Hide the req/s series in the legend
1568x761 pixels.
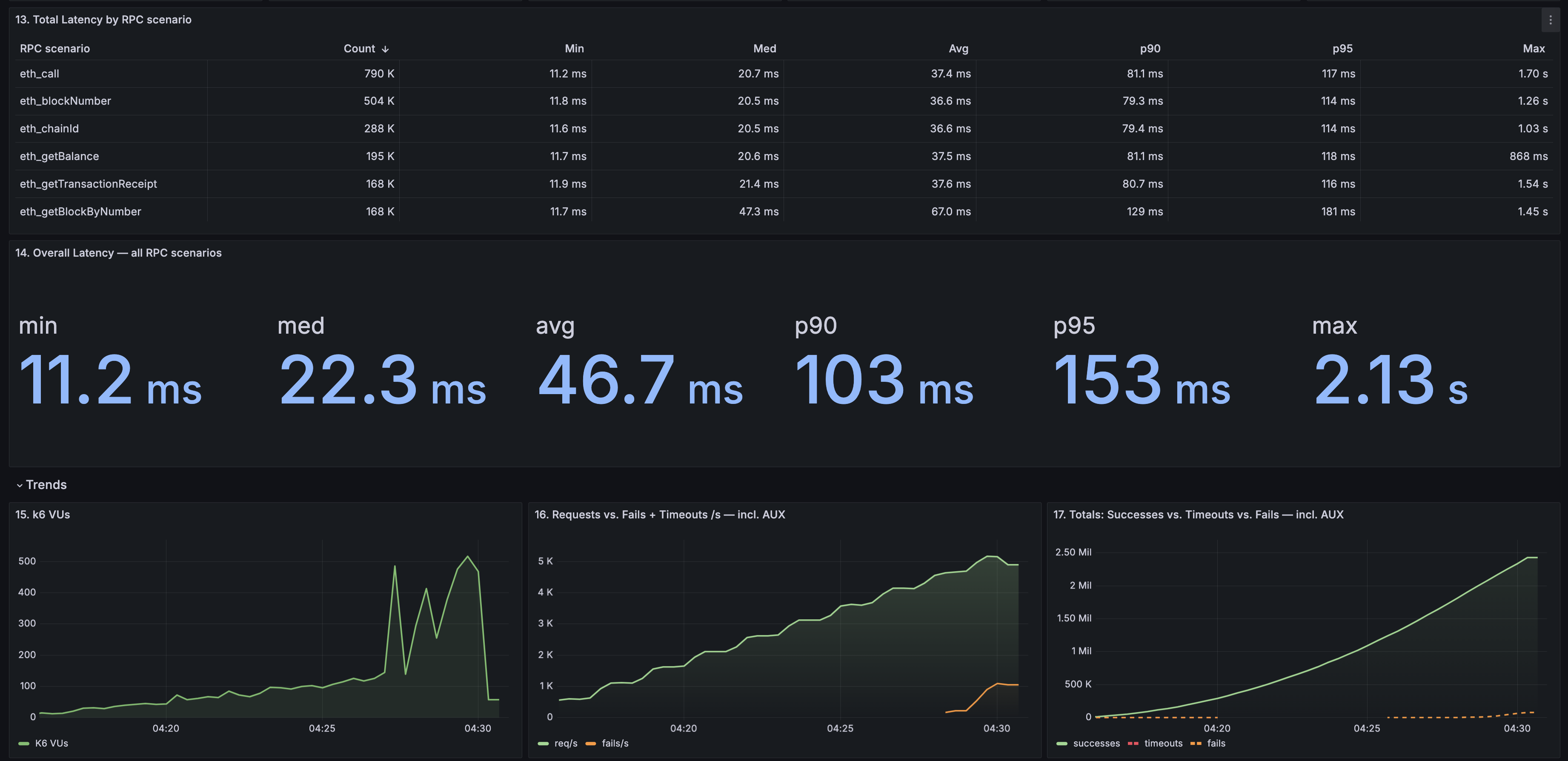(x=565, y=743)
